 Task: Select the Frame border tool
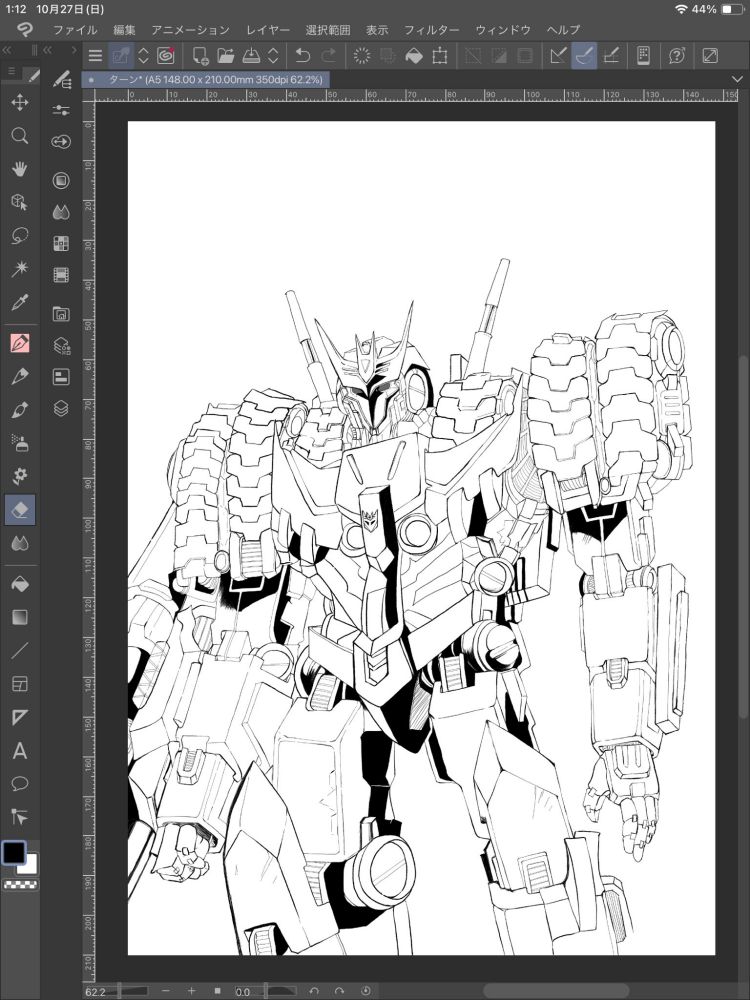coord(20,684)
